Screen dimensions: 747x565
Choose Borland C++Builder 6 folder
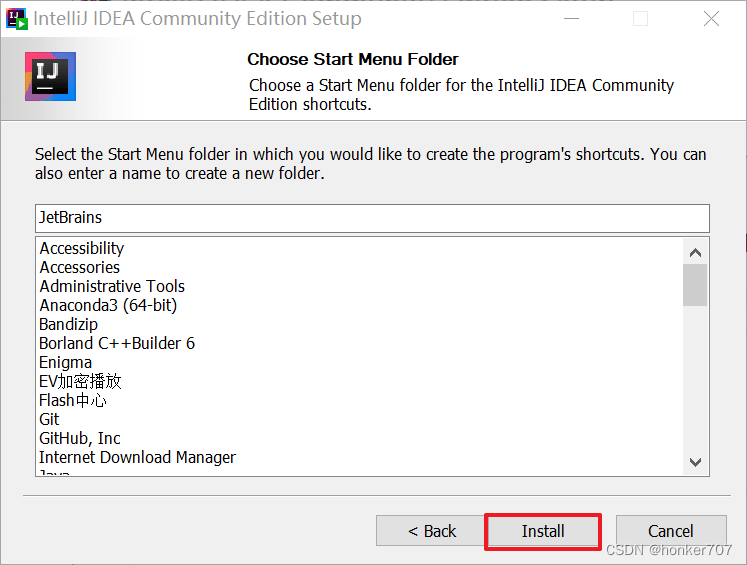coord(117,343)
